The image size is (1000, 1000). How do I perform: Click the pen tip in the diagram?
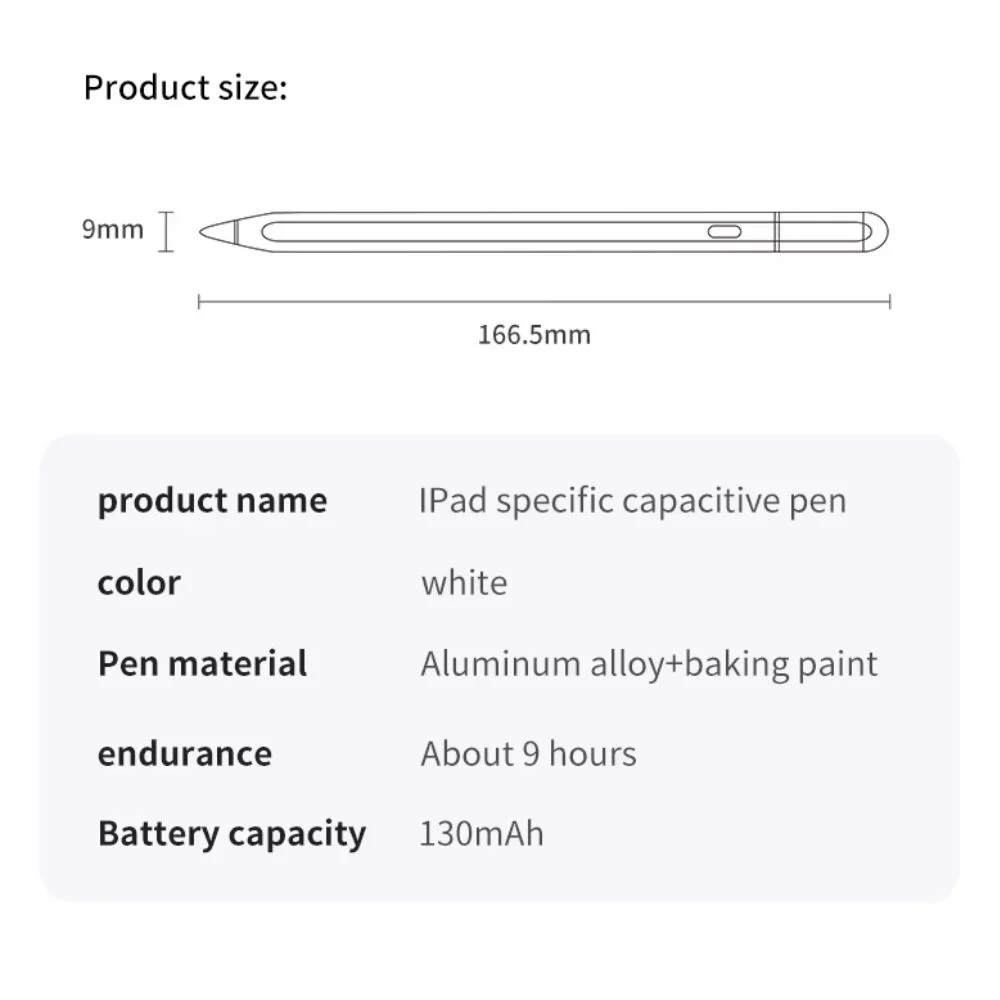pyautogui.click(x=217, y=232)
